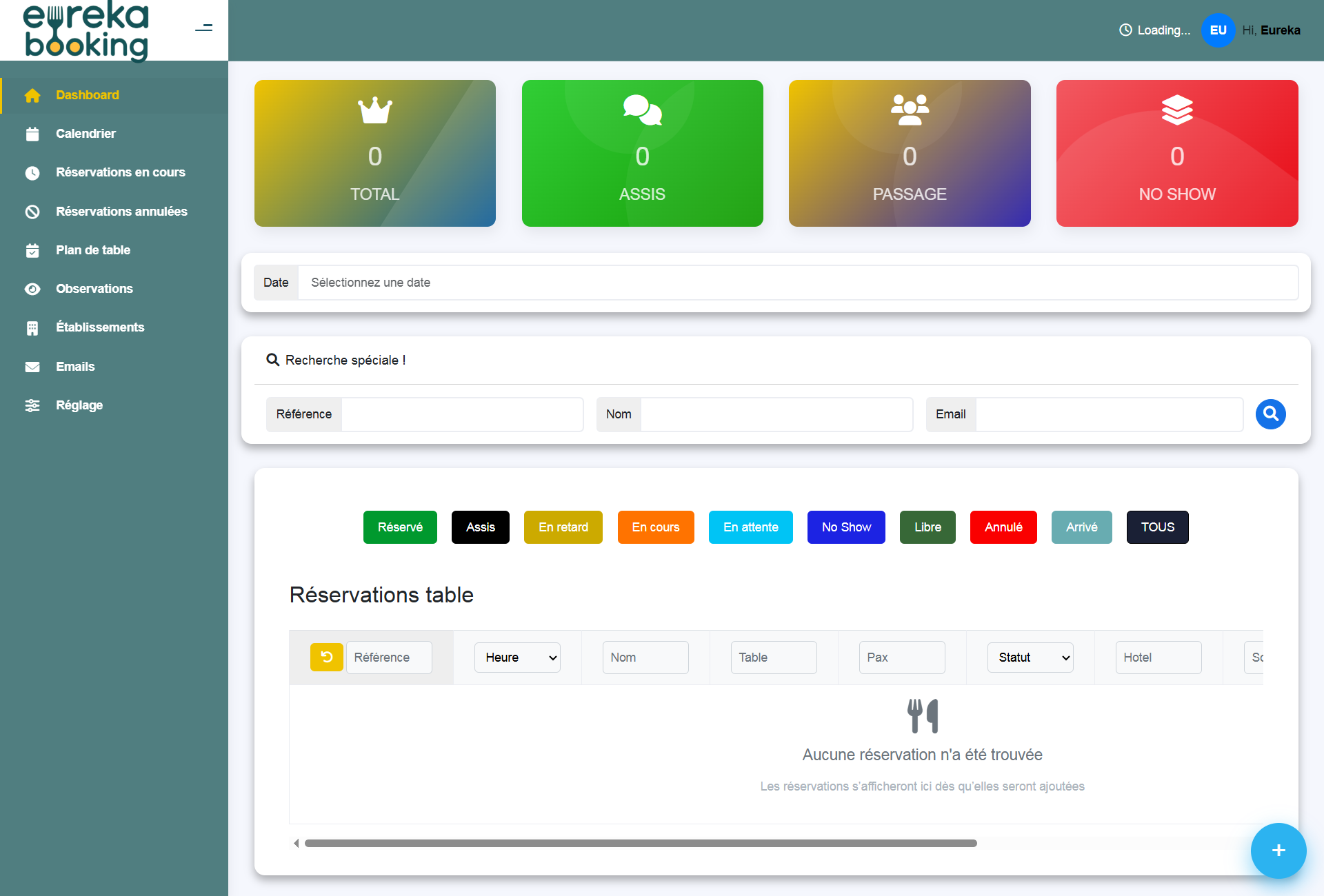Click the people group icon on PASSAGE card
This screenshot has height=896, width=1324.
pyautogui.click(x=910, y=110)
